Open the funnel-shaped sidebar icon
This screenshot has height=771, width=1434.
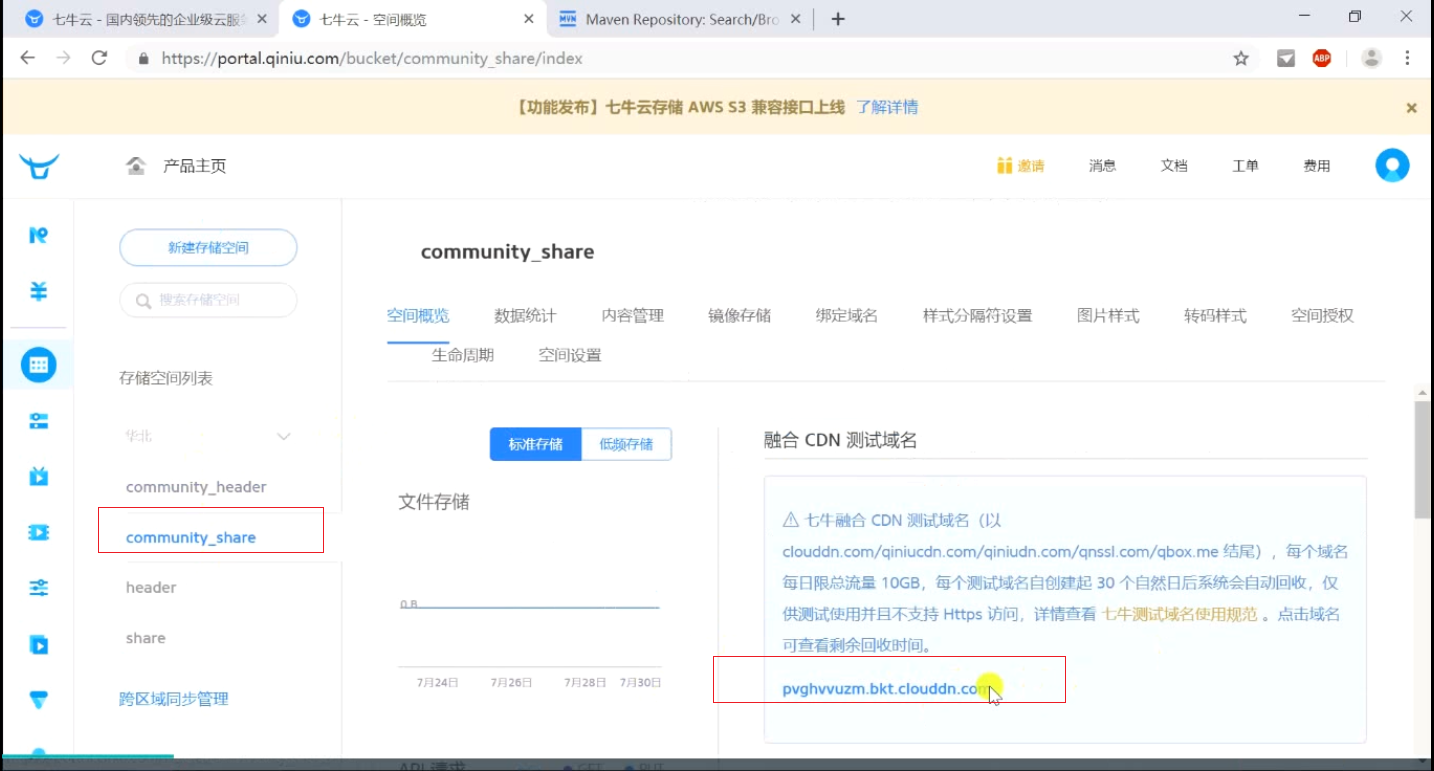[x=38, y=700]
